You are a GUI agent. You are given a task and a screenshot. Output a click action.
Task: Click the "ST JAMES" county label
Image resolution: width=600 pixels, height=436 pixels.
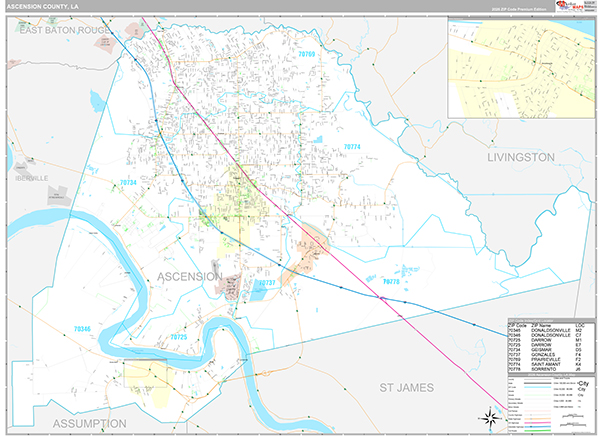pyautogui.click(x=406, y=388)
